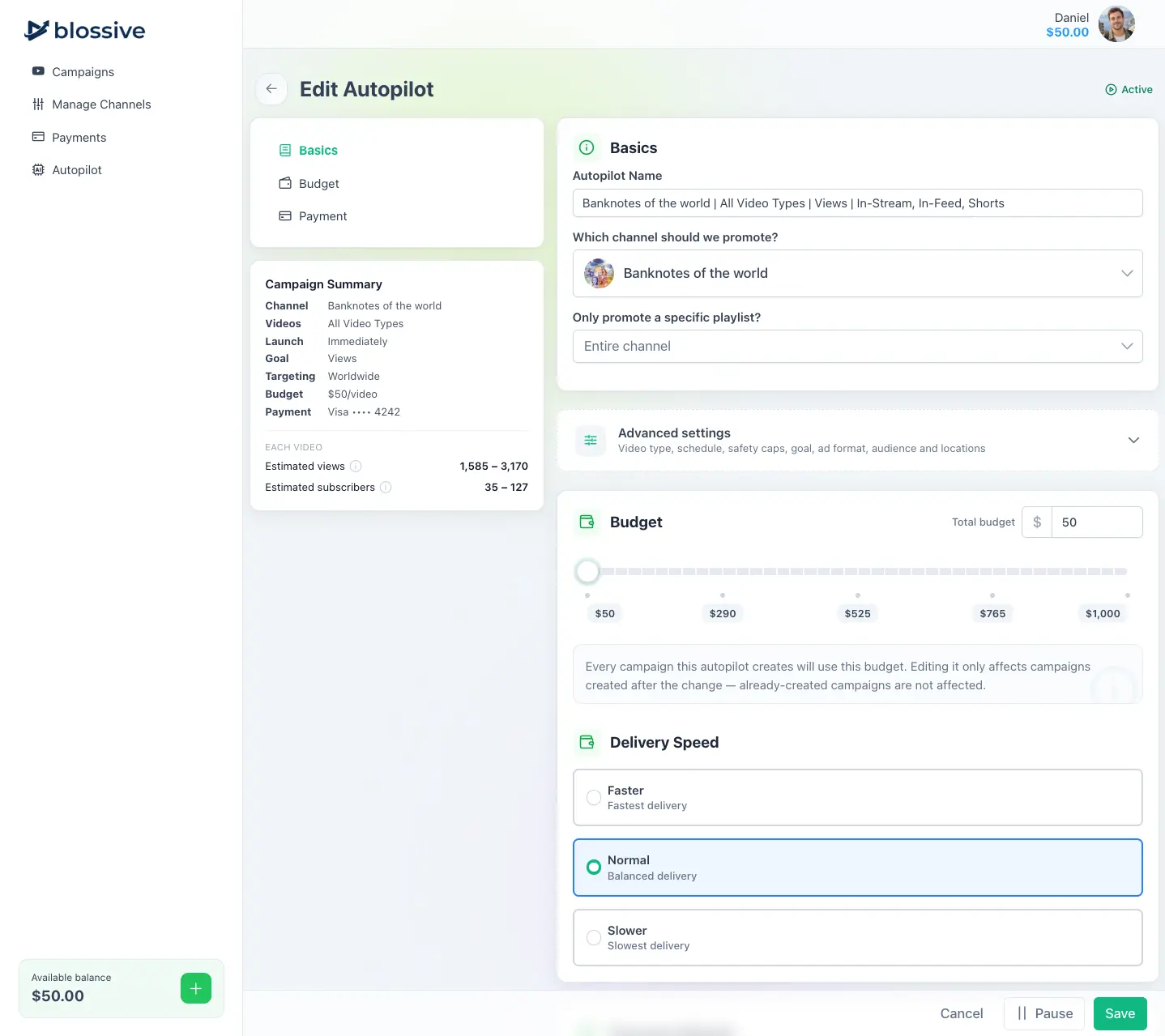Click the Payment card icon in section nav
The image size is (1165, 1036).
285,216
